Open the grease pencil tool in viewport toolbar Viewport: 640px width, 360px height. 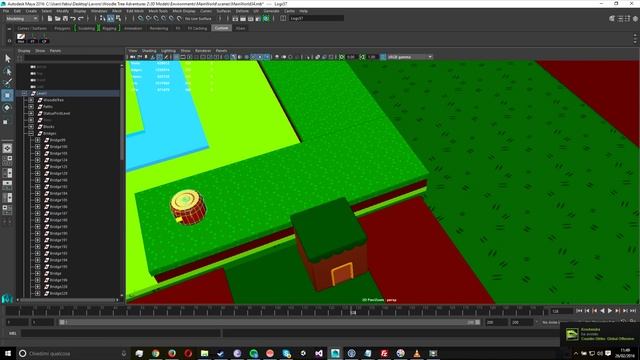tap(166, 57)
